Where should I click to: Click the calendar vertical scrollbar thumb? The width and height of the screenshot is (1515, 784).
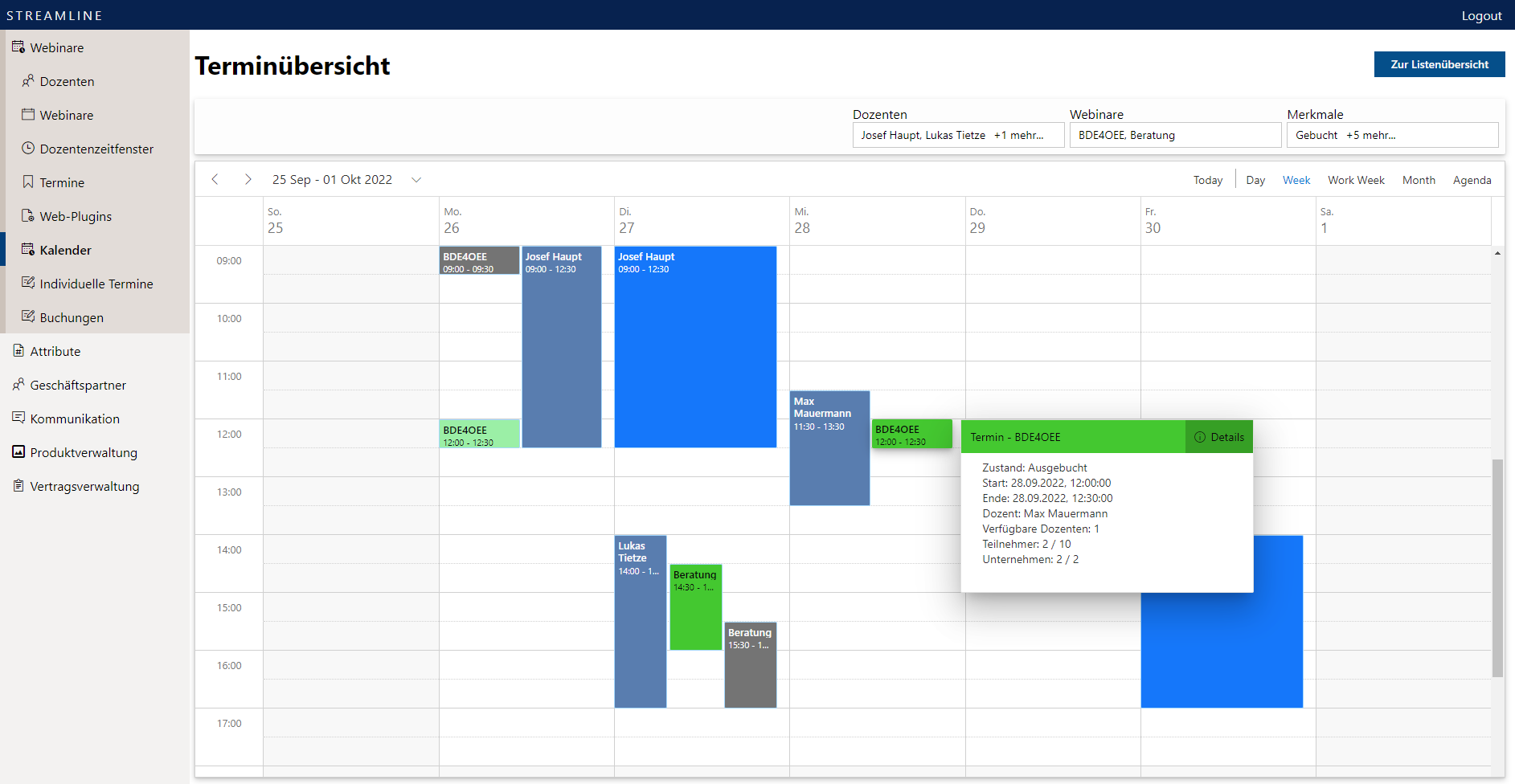pos(1497,567)
